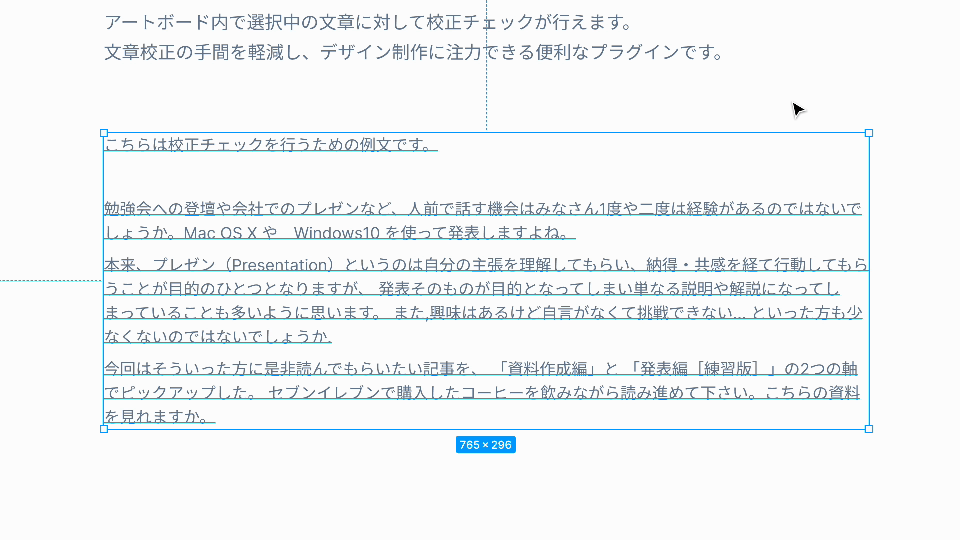Click the line こちらは校正チェックを行うための例文です。
960x540 pixels.
pos(270,144)
